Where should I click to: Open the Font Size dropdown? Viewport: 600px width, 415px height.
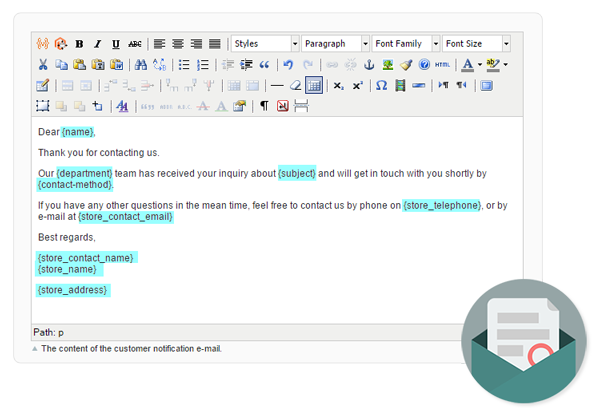476,44
